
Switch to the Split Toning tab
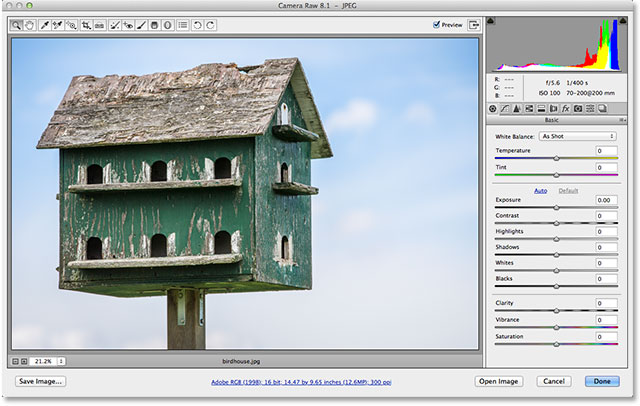click(x=541, y=109)
